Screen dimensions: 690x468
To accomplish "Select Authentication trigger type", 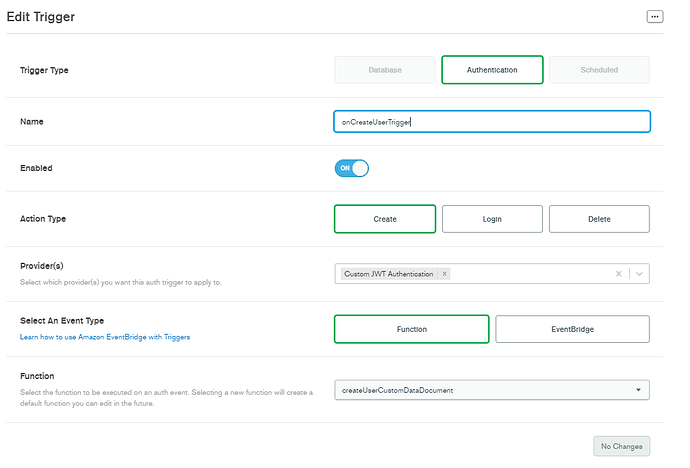I will [492, 70].
